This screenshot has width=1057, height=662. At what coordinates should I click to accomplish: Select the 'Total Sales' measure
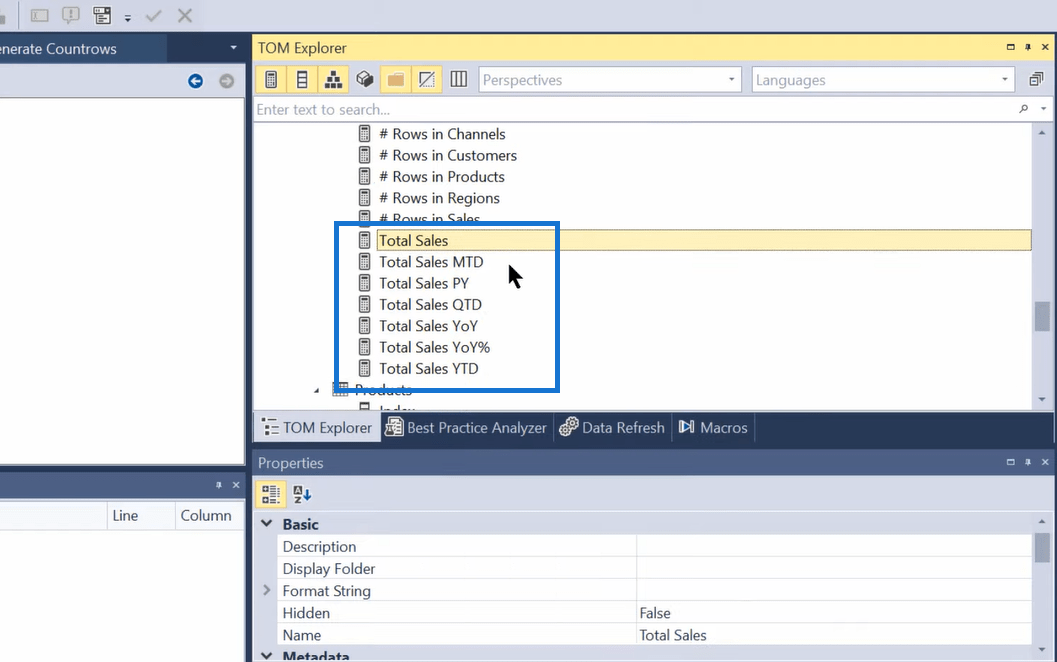pyautogui.click(x=413, y=241)
